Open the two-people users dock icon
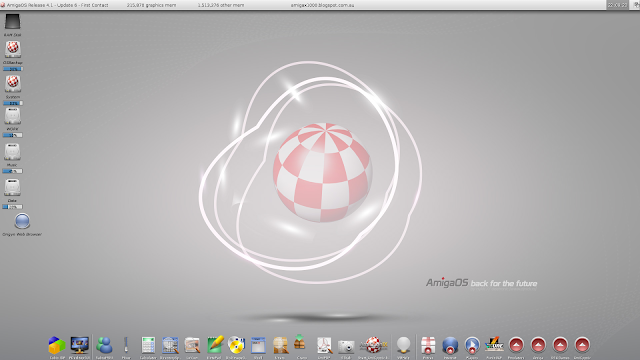Screen dimensions: 640x360 104,345
